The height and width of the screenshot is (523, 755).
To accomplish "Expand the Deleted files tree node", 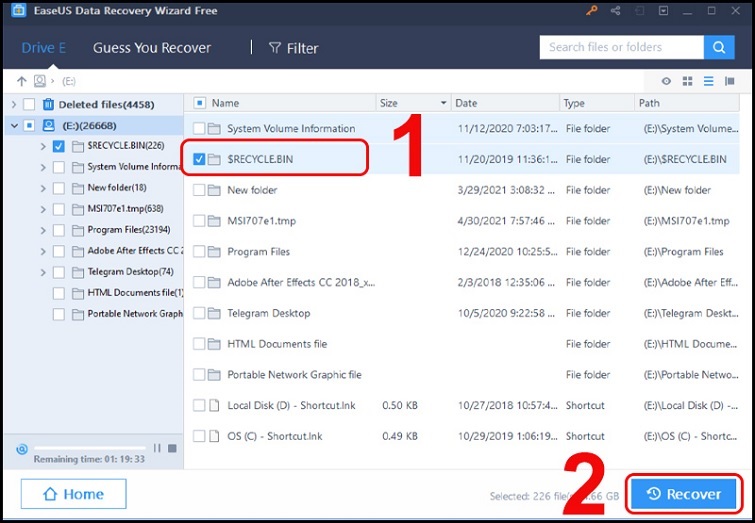I will point(13,104).
